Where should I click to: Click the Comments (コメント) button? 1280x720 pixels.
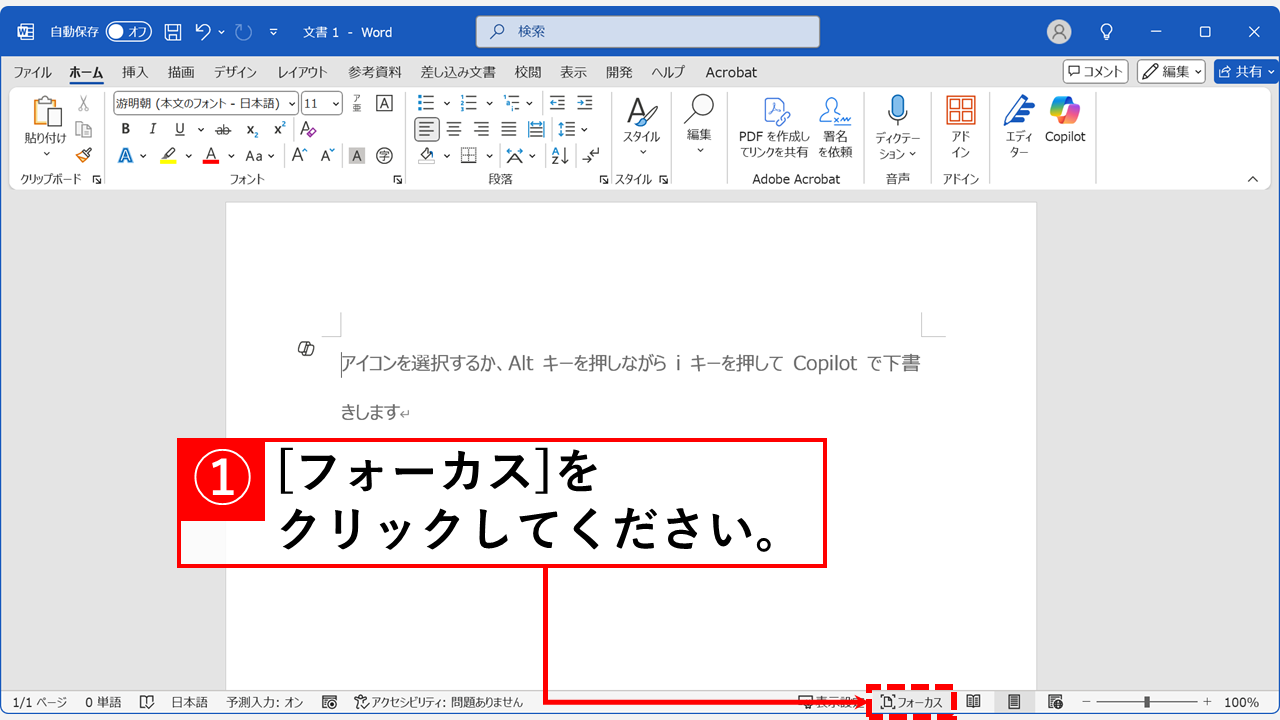(1095, 71)
